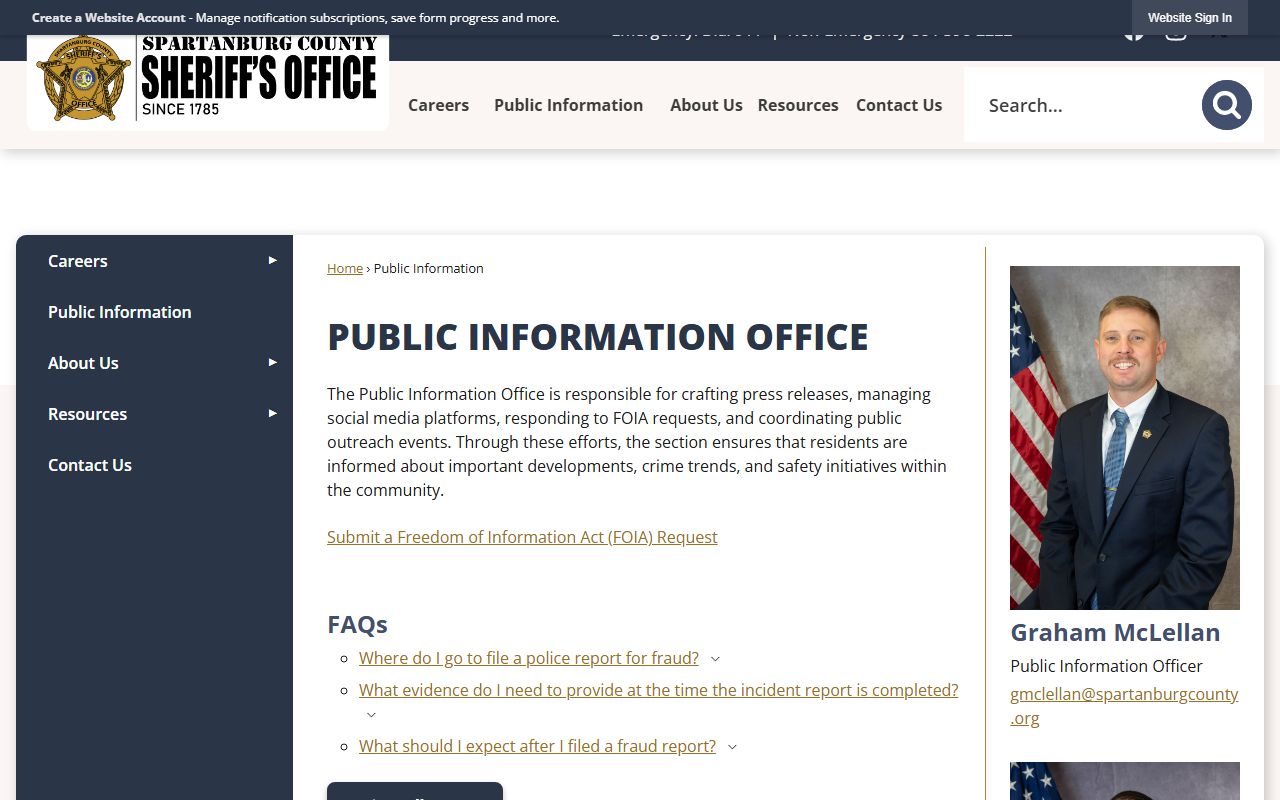
Task: Expand the About Us sidebar submenu arrow
Action: click(x=272, y=362)
